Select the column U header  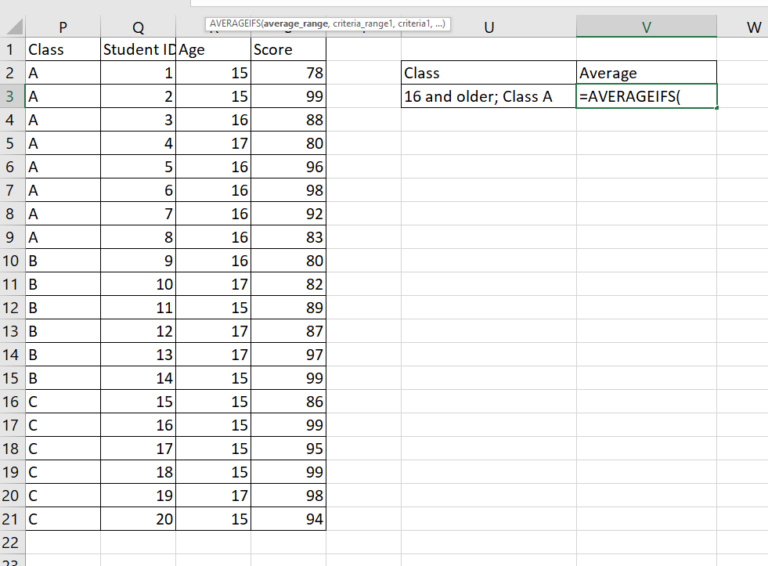tap(488, 27)
